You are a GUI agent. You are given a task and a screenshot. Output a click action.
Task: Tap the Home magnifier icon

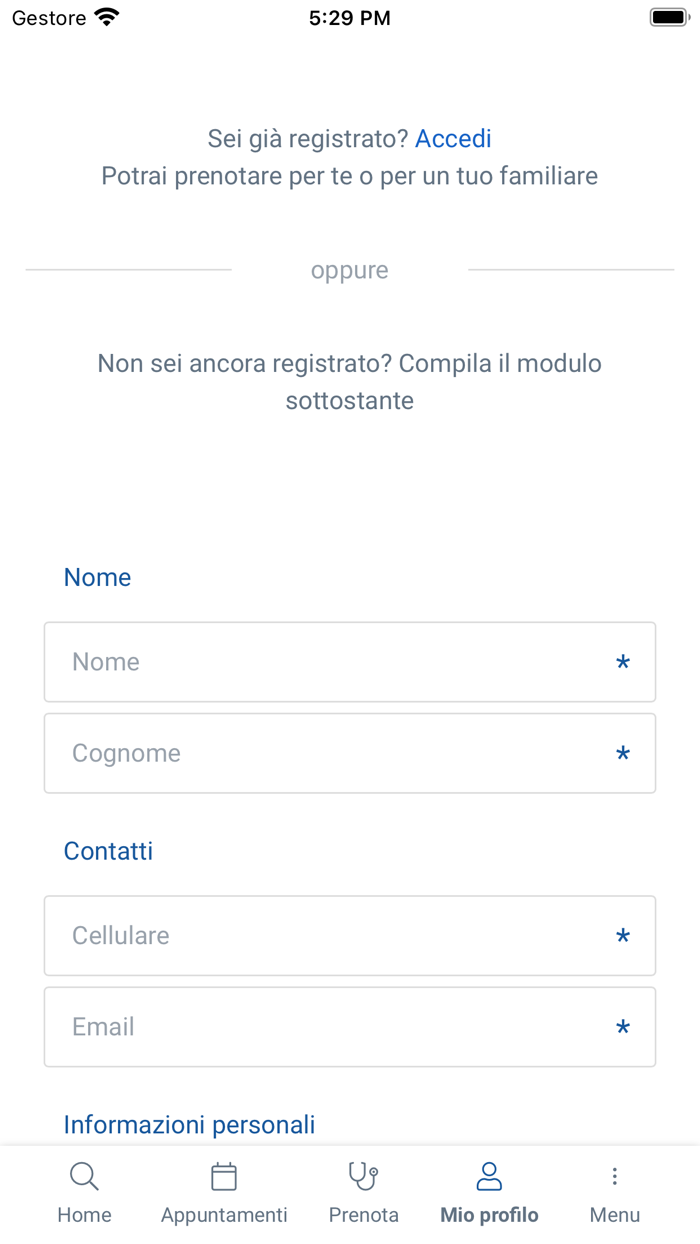[x=84, y=1177]
